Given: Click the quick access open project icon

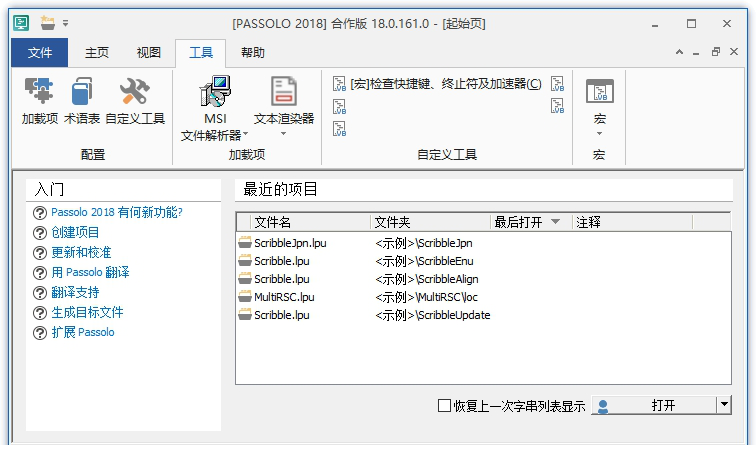Looking at the screenshot, I should [48, 23].
